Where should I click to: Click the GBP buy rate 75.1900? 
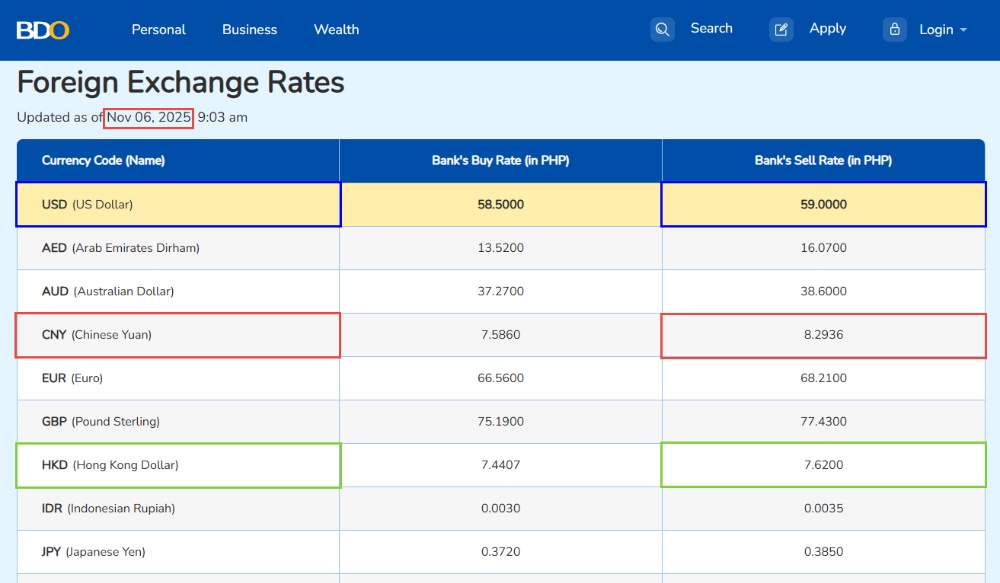500,421
